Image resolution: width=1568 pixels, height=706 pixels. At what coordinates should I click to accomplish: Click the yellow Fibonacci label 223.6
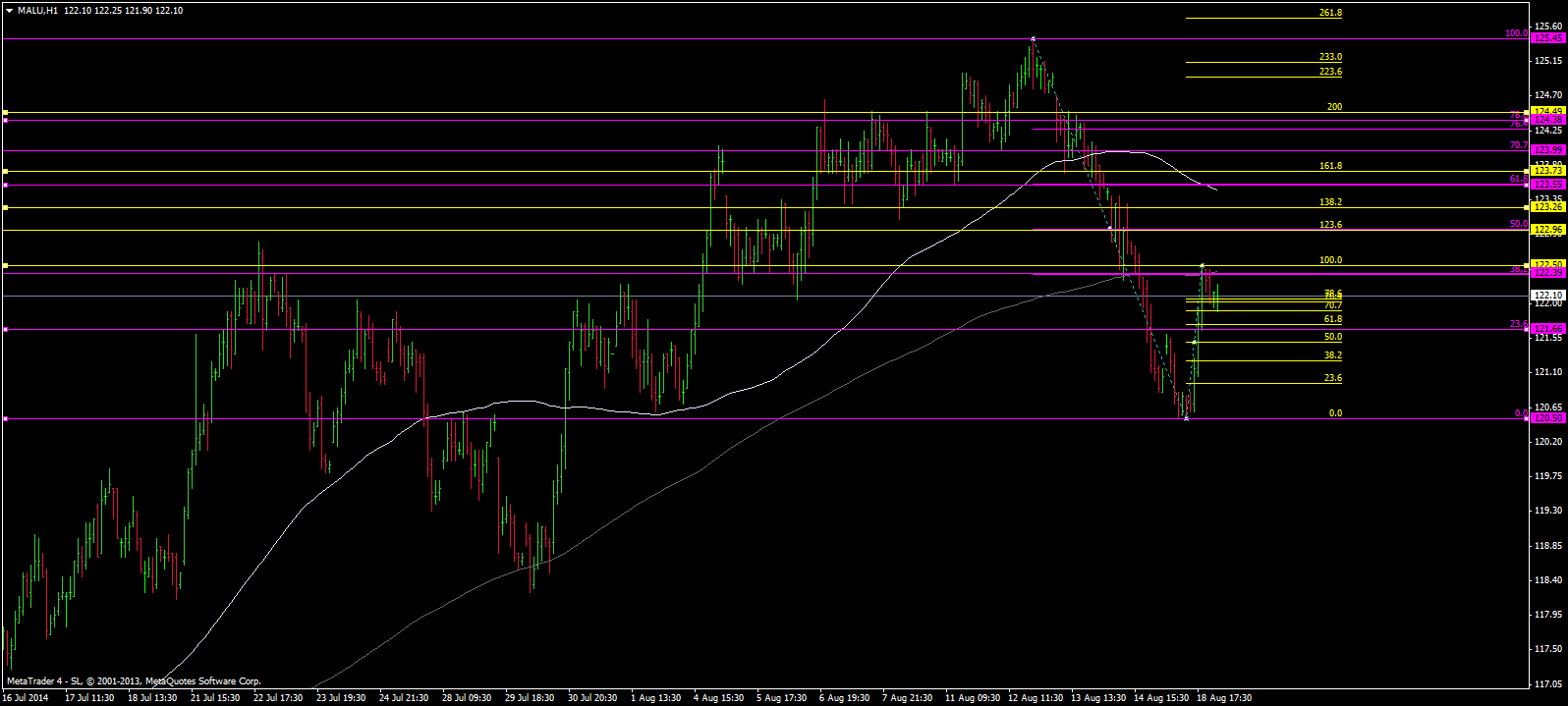tap(1331, 72)
